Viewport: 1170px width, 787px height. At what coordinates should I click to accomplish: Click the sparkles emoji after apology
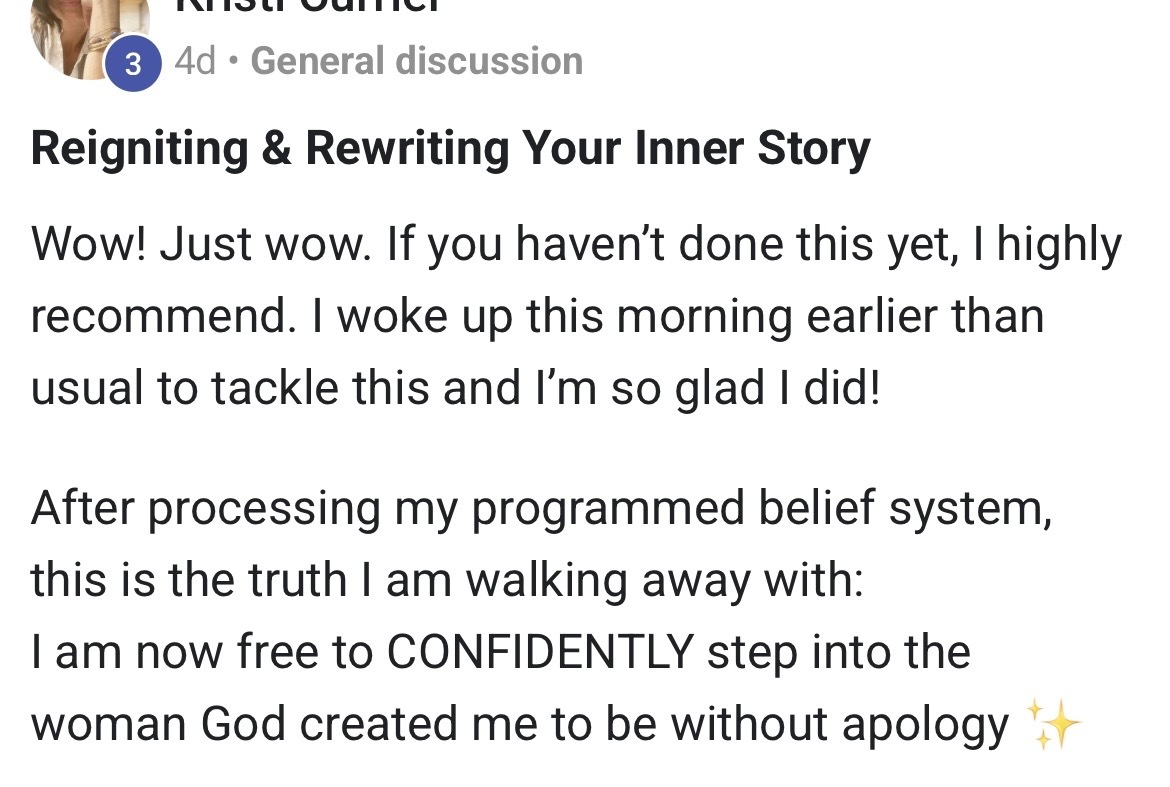(1053, 723)
